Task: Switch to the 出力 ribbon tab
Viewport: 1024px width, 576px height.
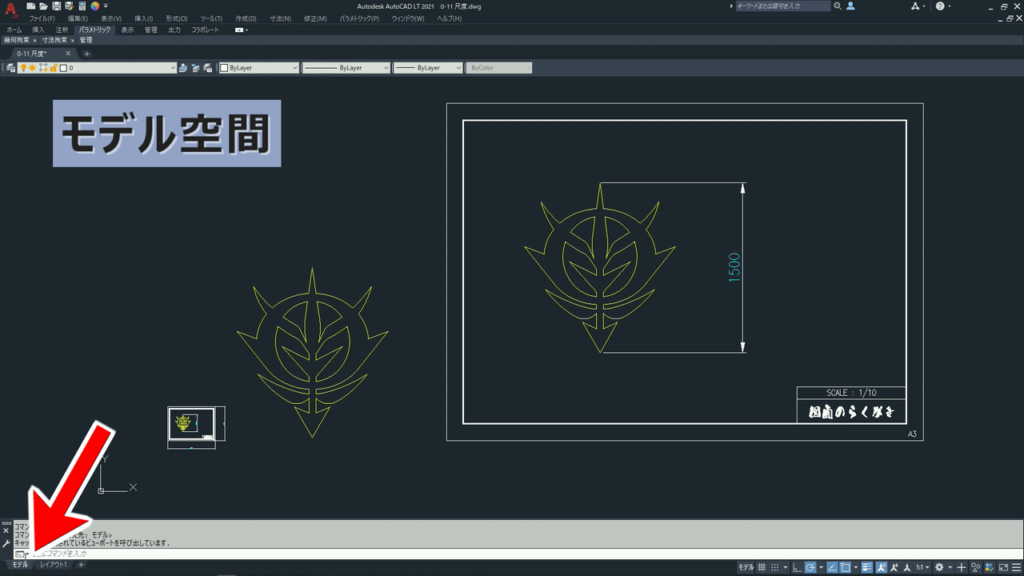Action: [174, 30]
